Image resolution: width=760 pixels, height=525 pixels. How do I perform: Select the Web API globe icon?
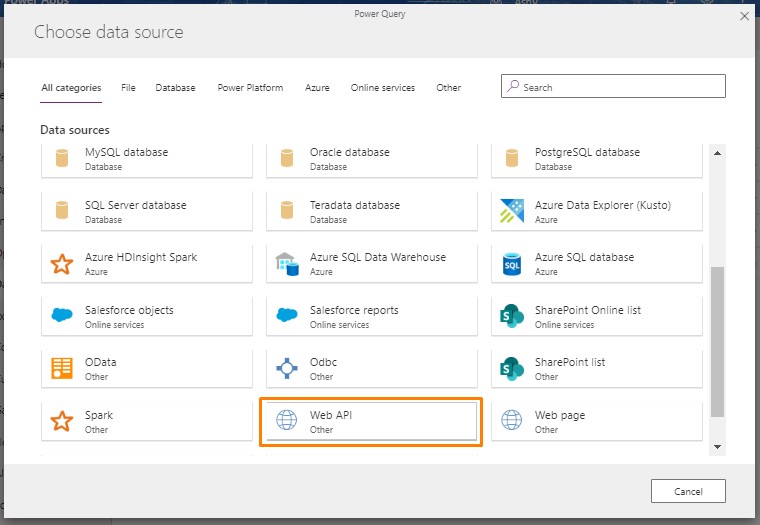[287, 421]
